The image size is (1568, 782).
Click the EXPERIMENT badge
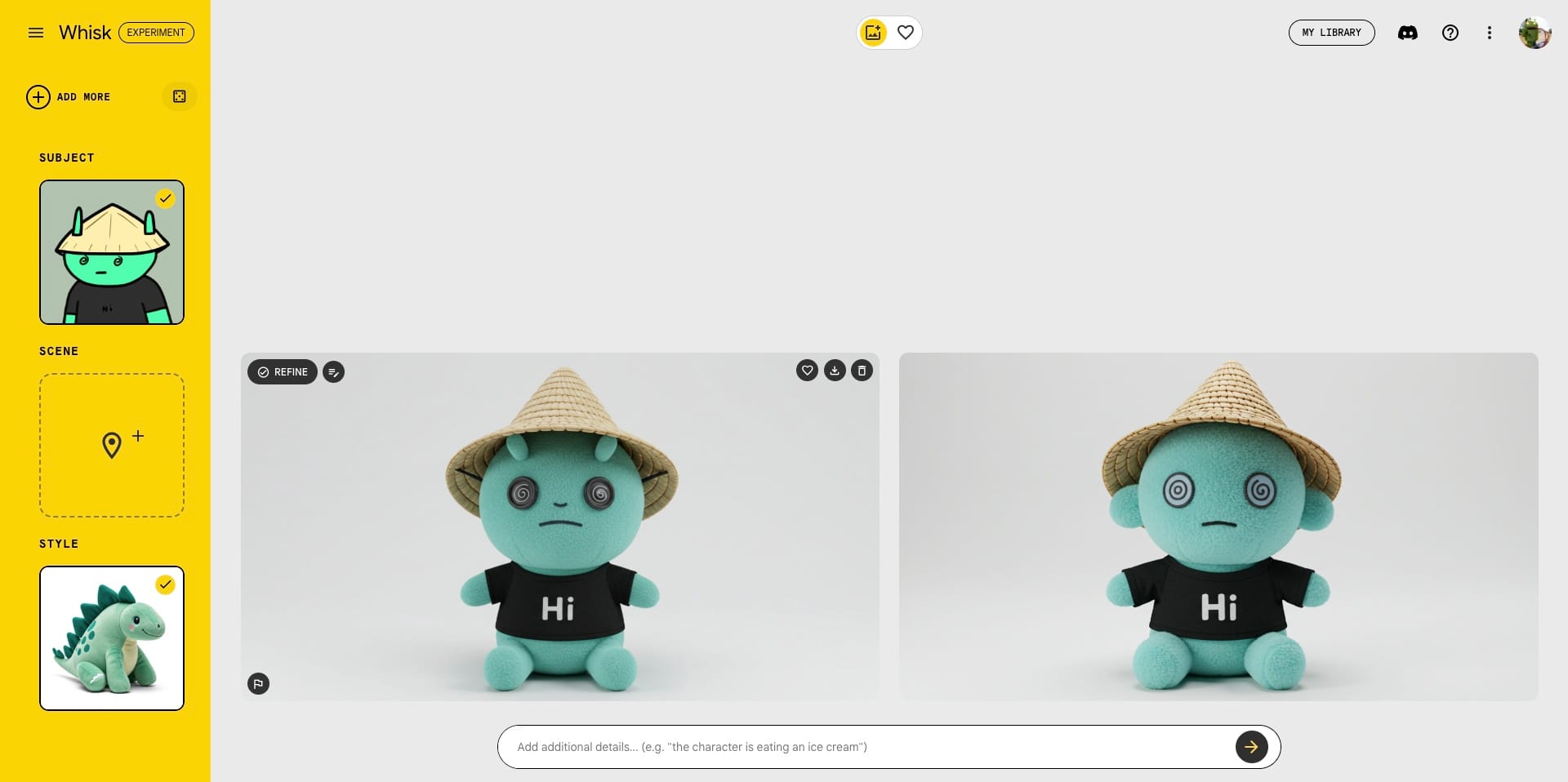pos(156,33)
